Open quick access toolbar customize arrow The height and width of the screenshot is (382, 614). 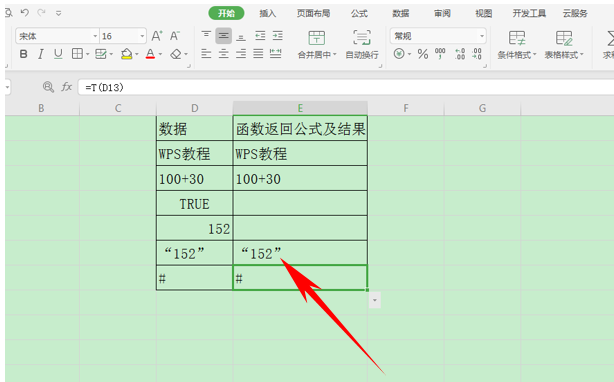[58, 13]
